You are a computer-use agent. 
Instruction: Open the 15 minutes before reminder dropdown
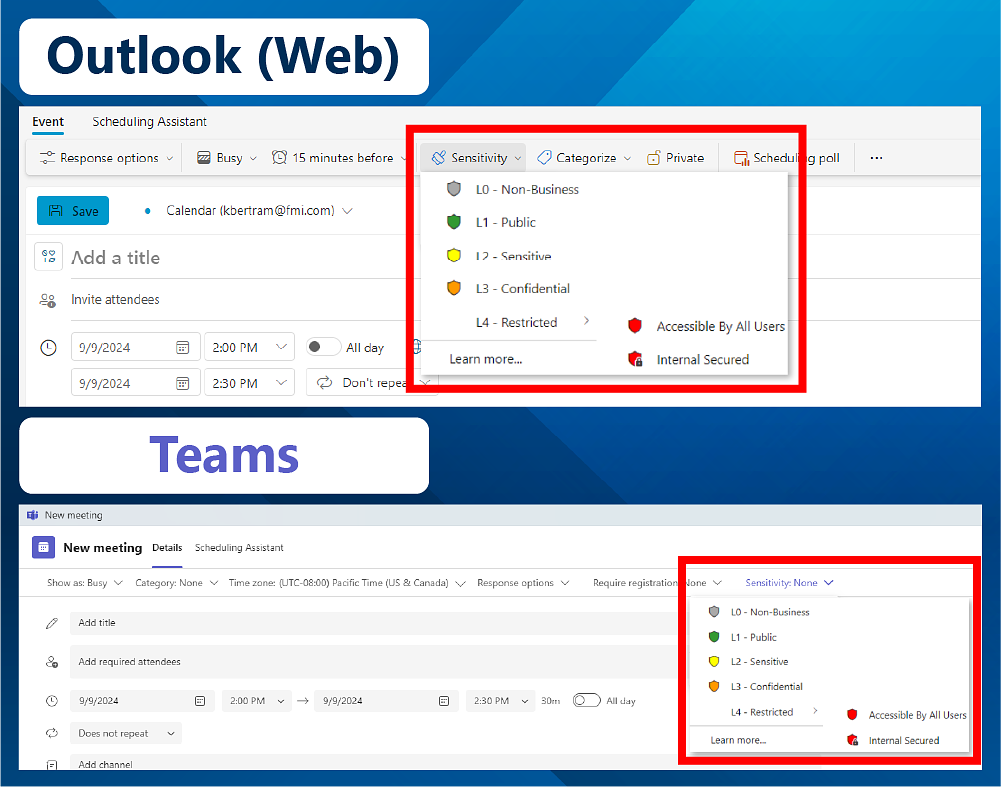(340, 158)
